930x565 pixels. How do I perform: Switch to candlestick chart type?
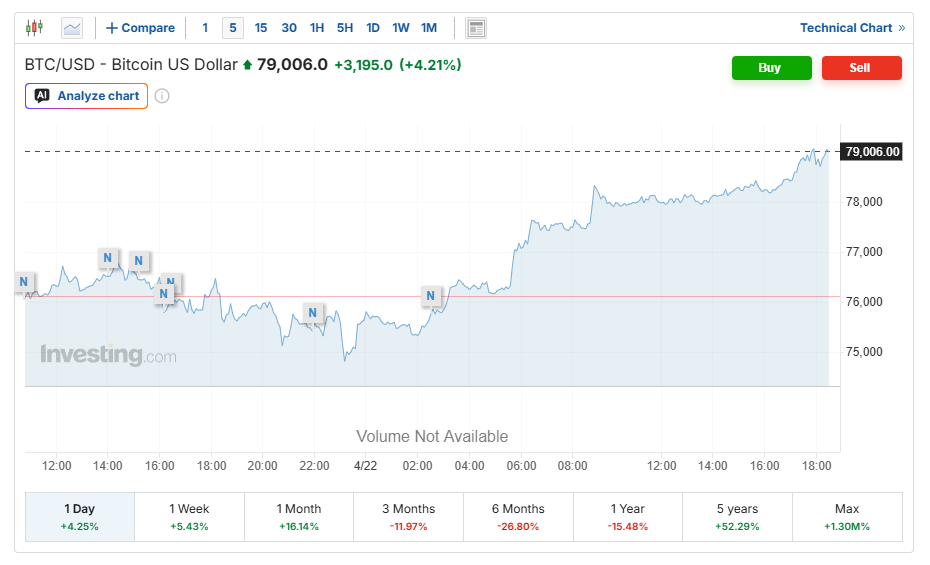point(35,28)
